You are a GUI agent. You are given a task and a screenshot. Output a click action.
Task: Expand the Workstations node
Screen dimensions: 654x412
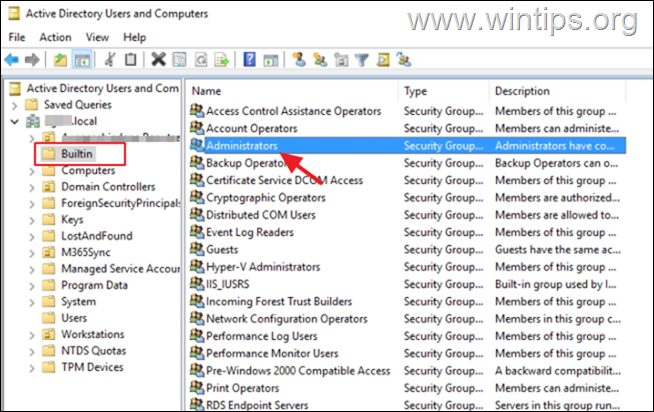pos(32,335)
